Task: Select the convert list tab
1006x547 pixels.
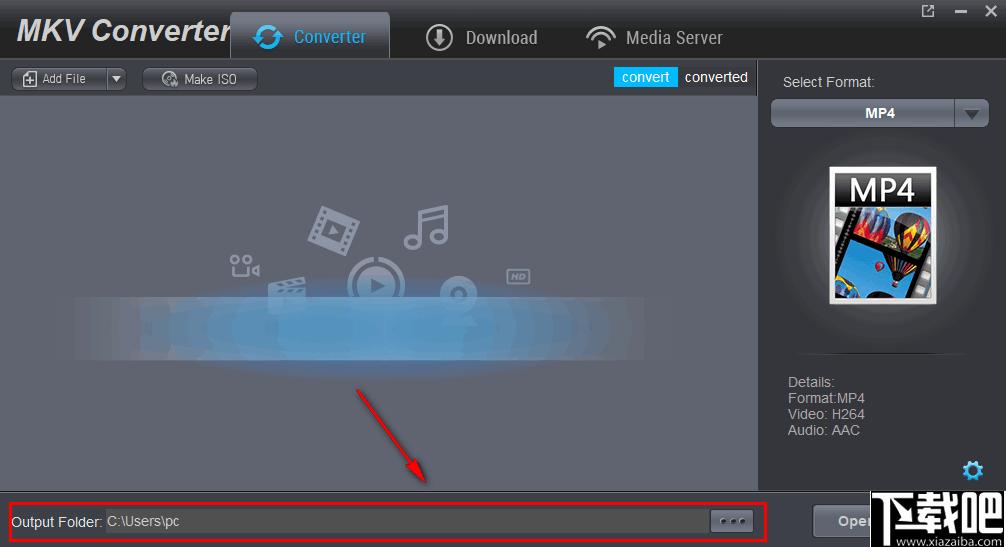Action: (x=645, y=77)
